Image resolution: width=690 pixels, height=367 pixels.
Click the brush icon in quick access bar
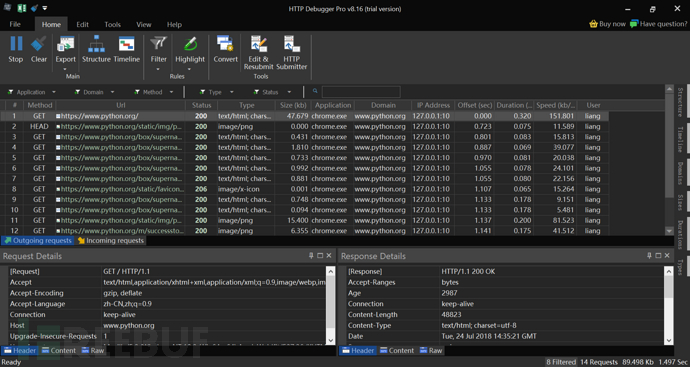pyautogui.click(x=34, y=8)
